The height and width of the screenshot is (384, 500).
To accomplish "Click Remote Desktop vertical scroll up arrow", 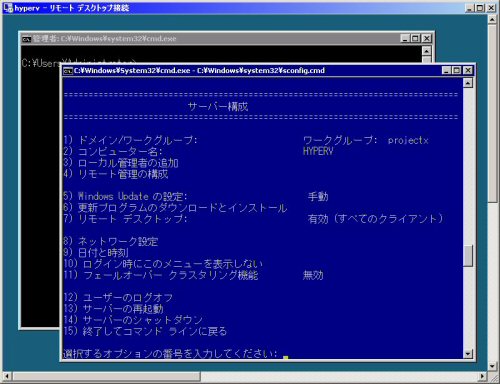I will click(492, 19).
